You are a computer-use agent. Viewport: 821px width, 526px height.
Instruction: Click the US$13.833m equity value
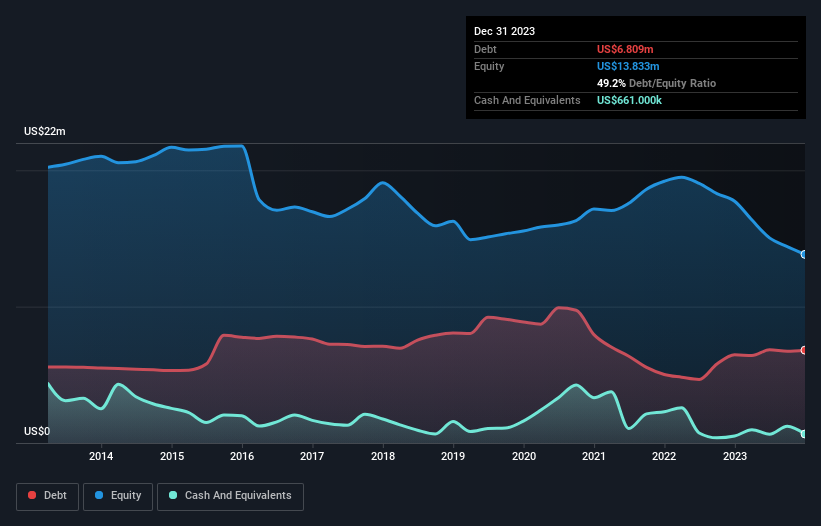point(628,66)
